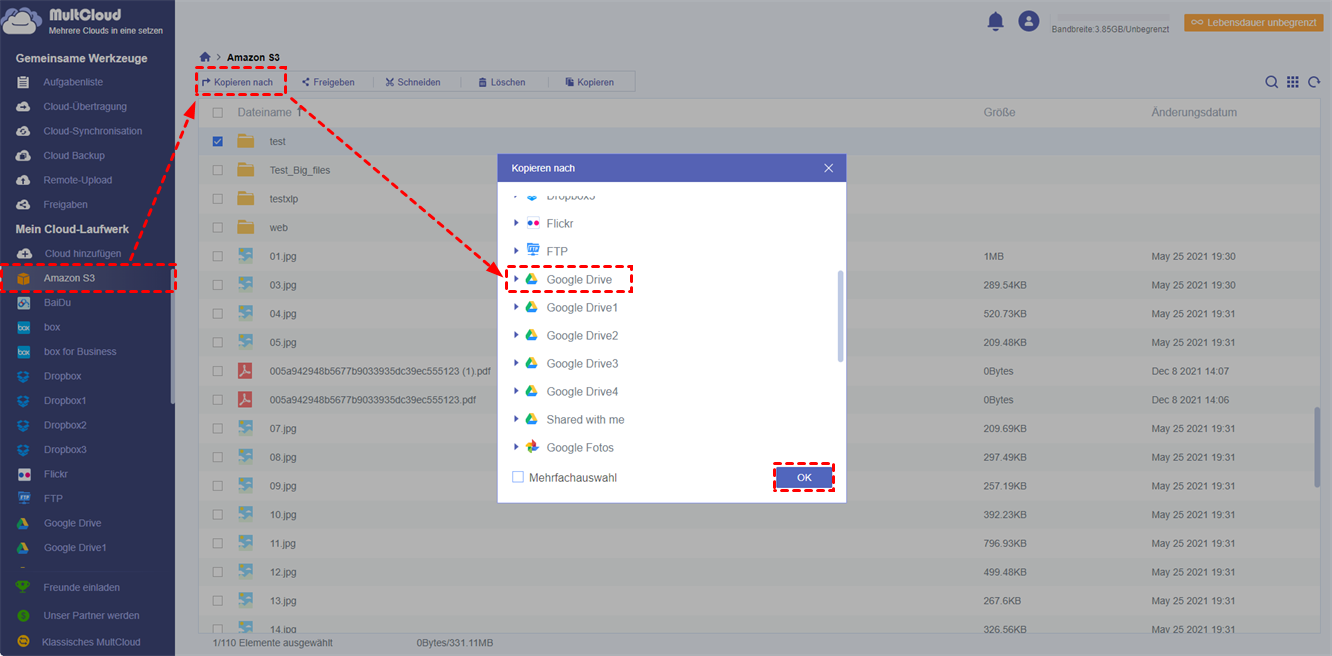1332x656 pixels.
Task: Open file 10.jpg
Action: point(282,514)
